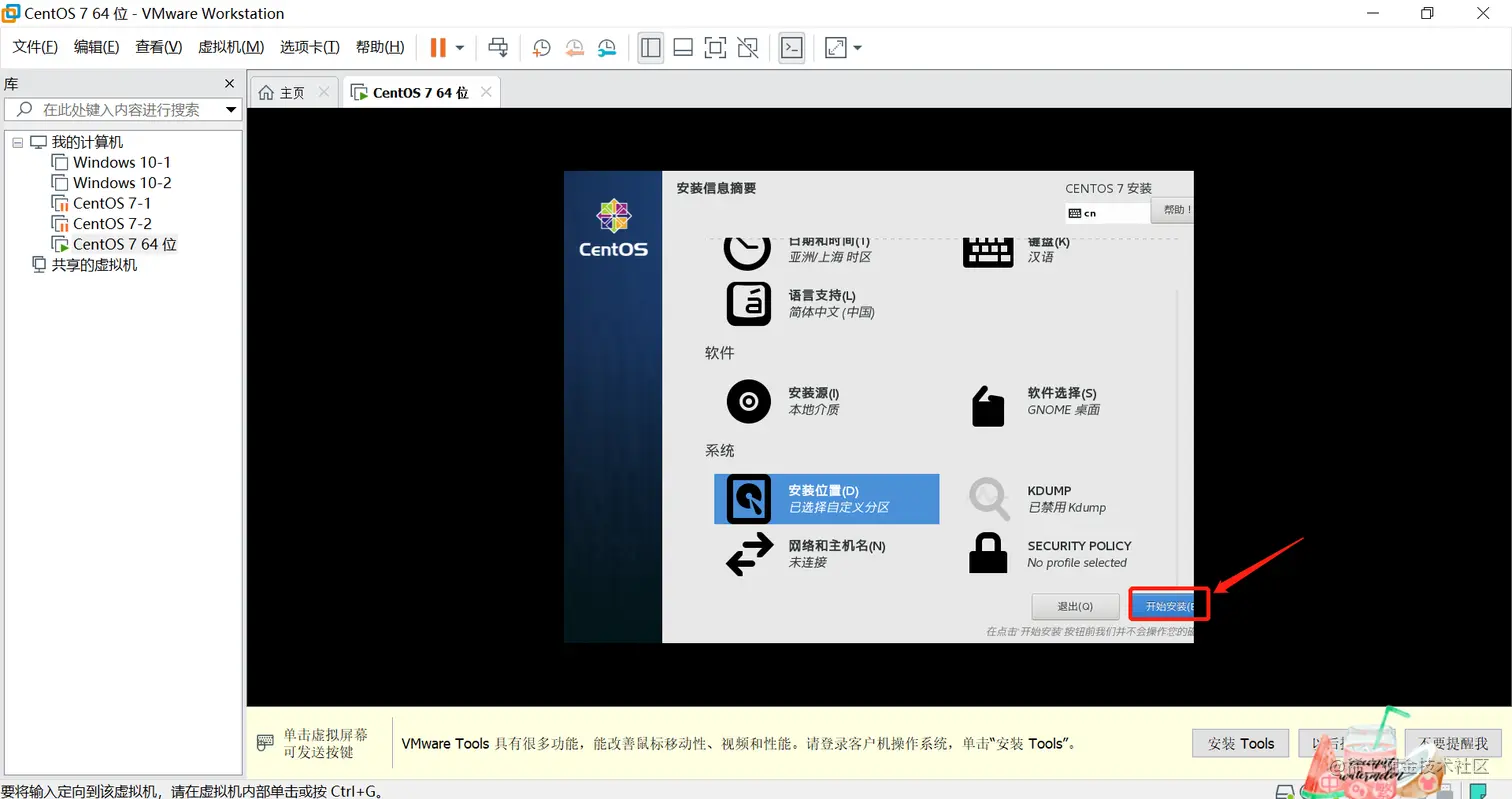Screen dimensions: 1512x799
Task: Open KDUMP magnifier icon
Action: pos(990,498)
